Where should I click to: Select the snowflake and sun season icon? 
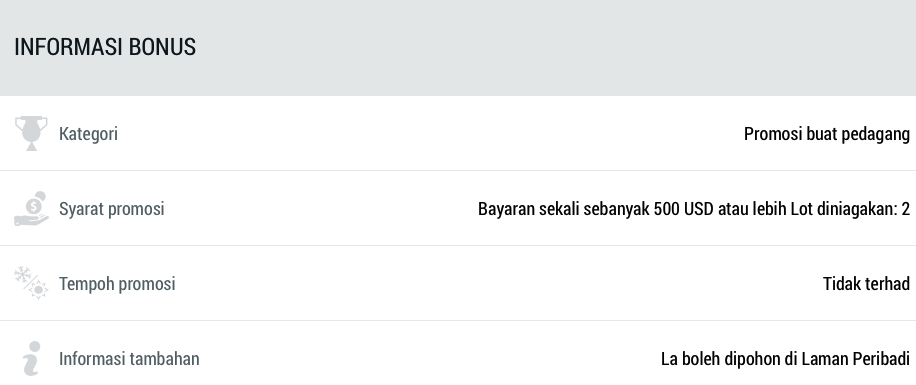[31, 283]
